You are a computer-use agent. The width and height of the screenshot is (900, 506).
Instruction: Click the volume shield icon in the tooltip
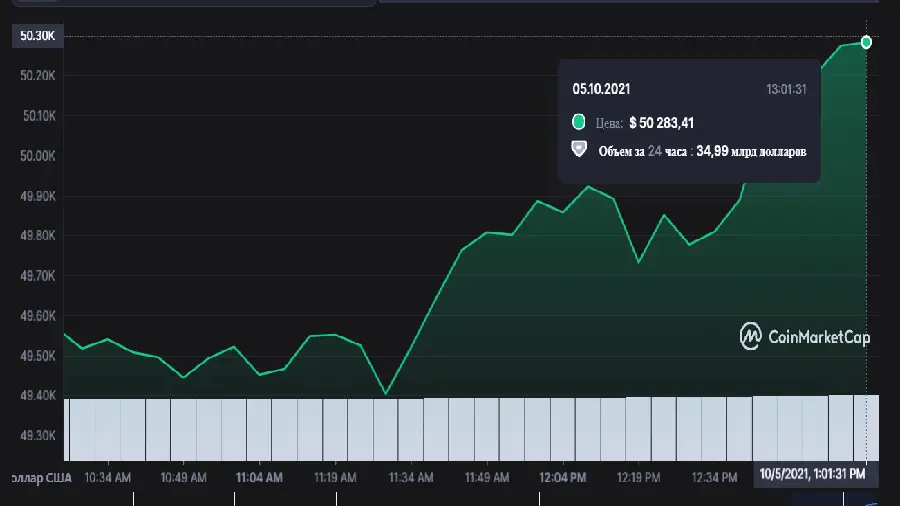pos(578,149)
